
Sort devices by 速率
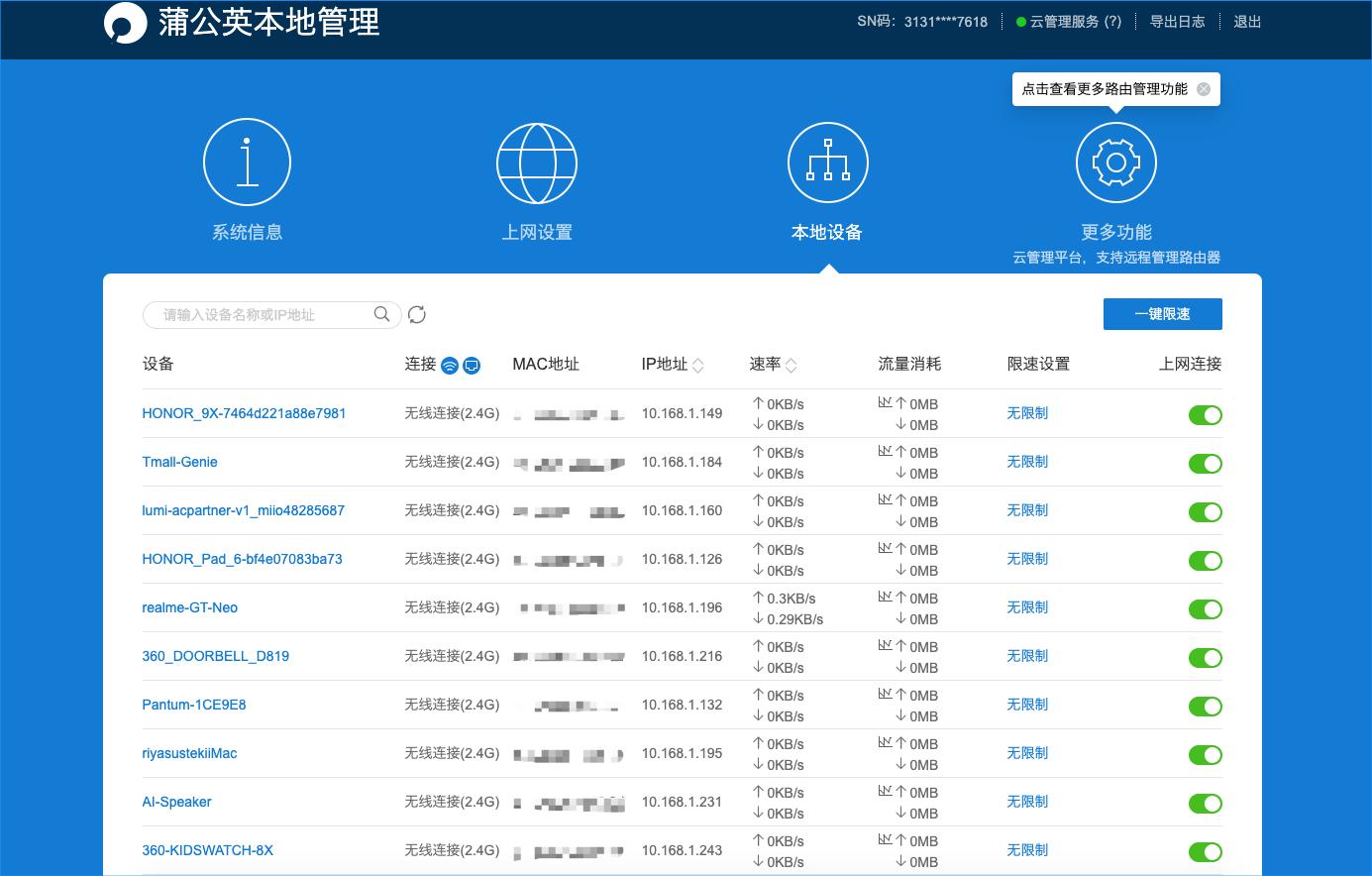click(791, 364)
